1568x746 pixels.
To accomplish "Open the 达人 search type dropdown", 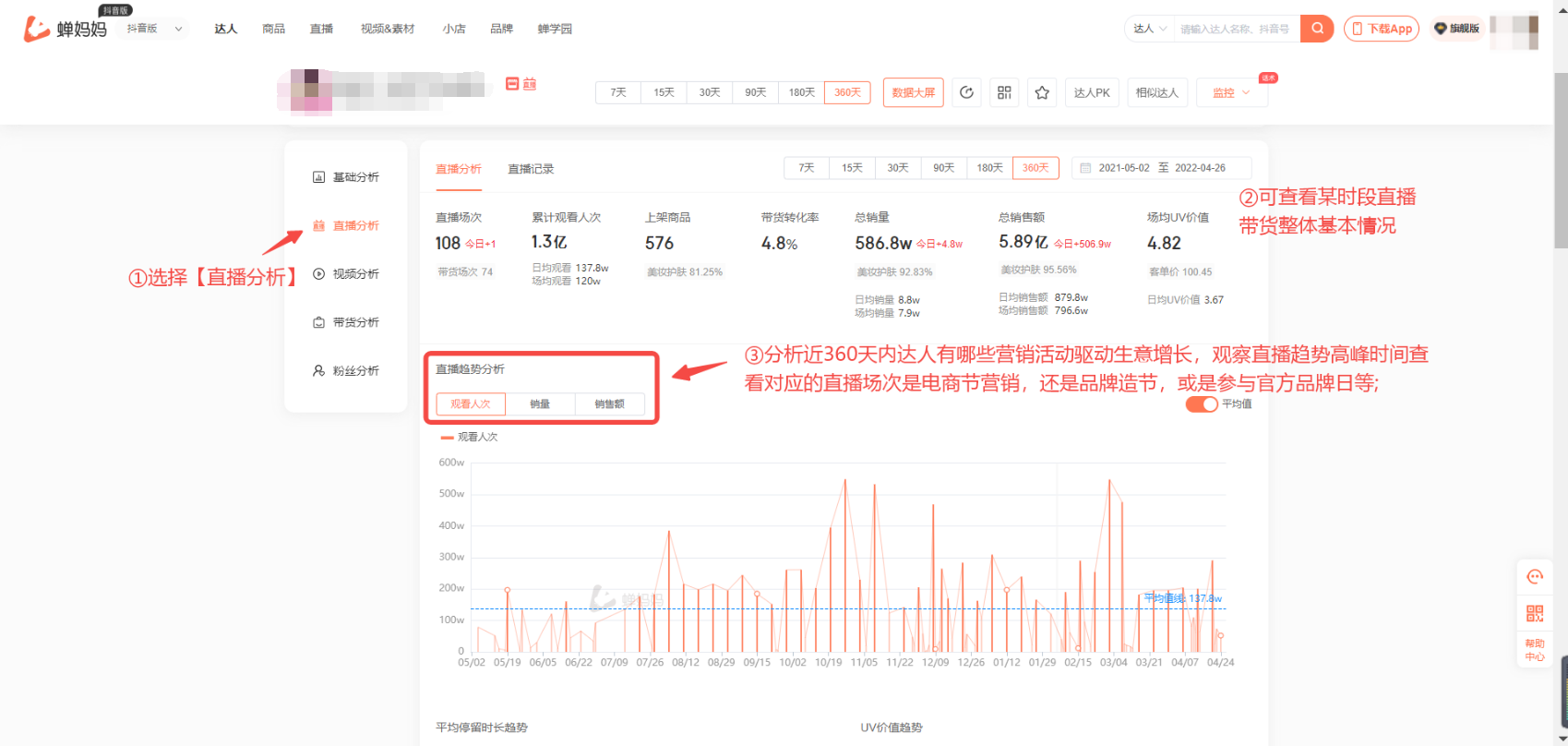I will pos(1149,29).
